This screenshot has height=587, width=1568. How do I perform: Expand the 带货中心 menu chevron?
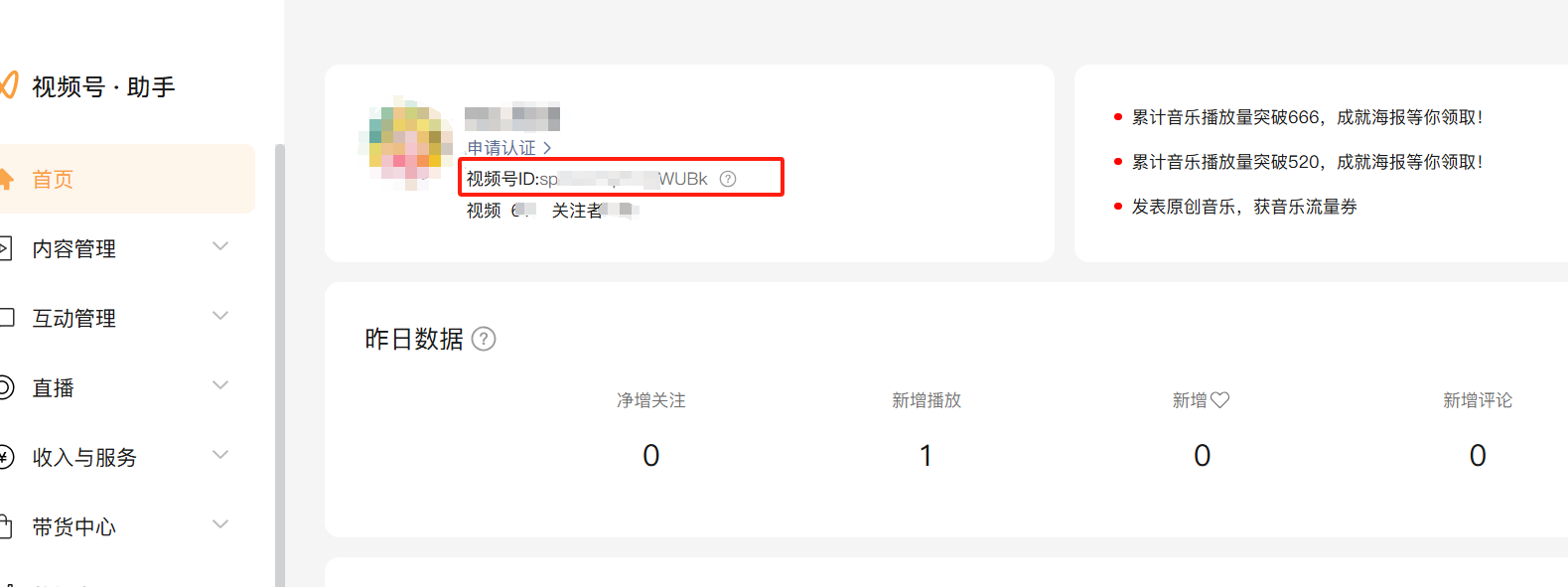[220, 524]
